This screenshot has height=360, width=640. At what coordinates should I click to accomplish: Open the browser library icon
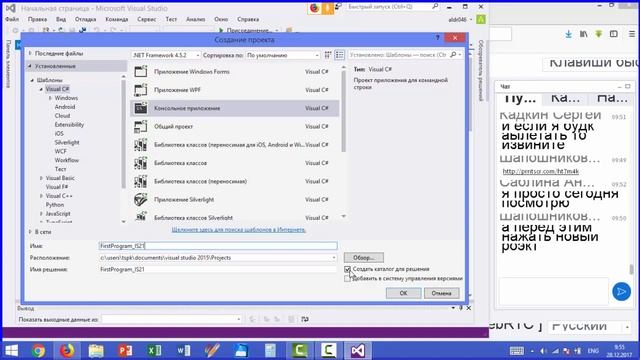point(584,34)
